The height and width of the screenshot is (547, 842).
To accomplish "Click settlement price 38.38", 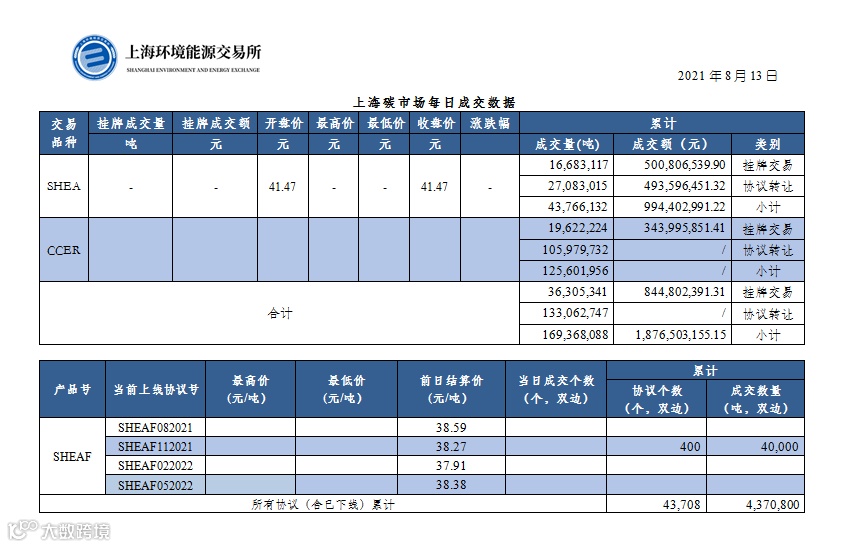I will tap(451, 485).
